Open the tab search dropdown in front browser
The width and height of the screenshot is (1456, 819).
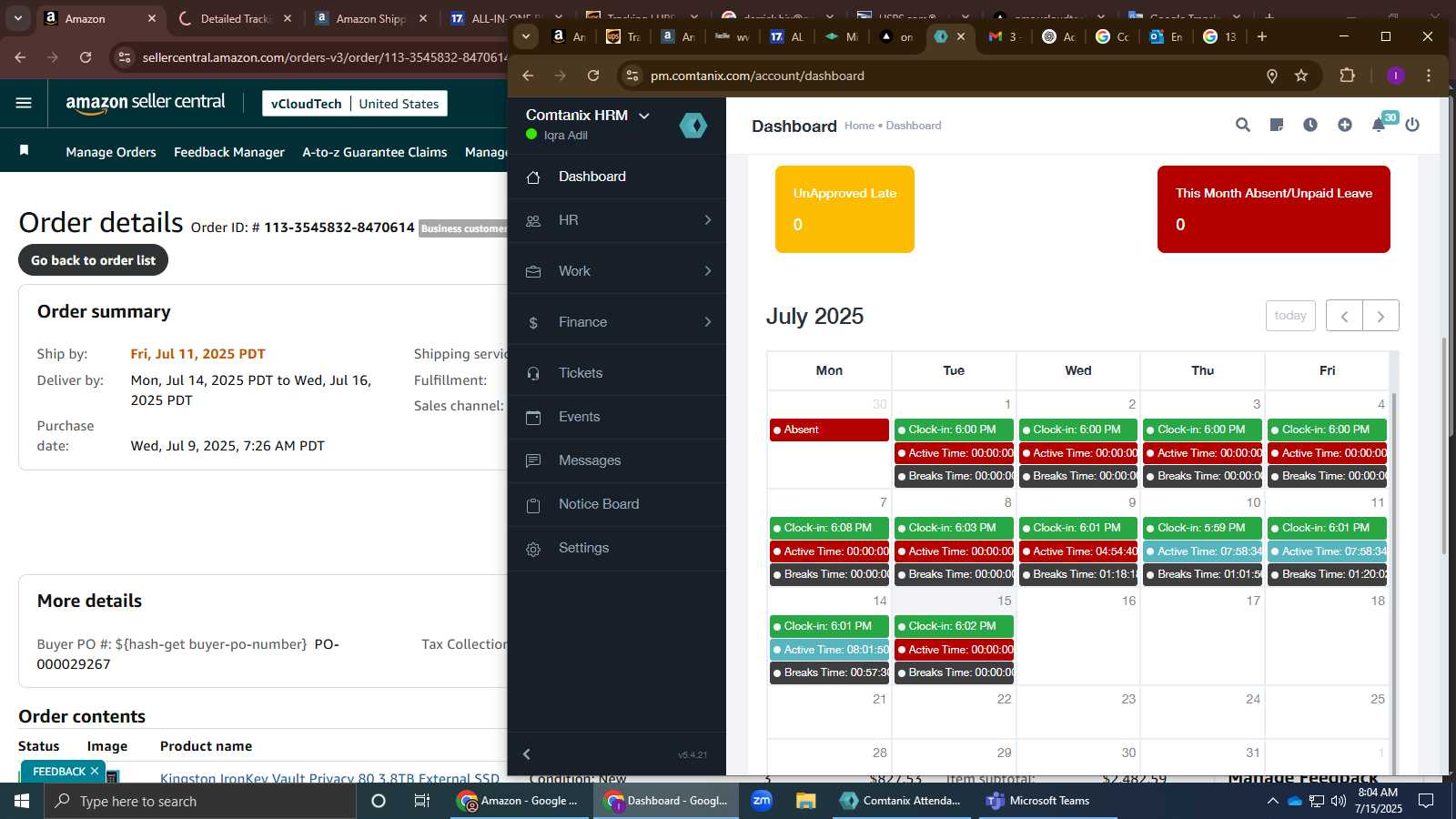[526, 36]
